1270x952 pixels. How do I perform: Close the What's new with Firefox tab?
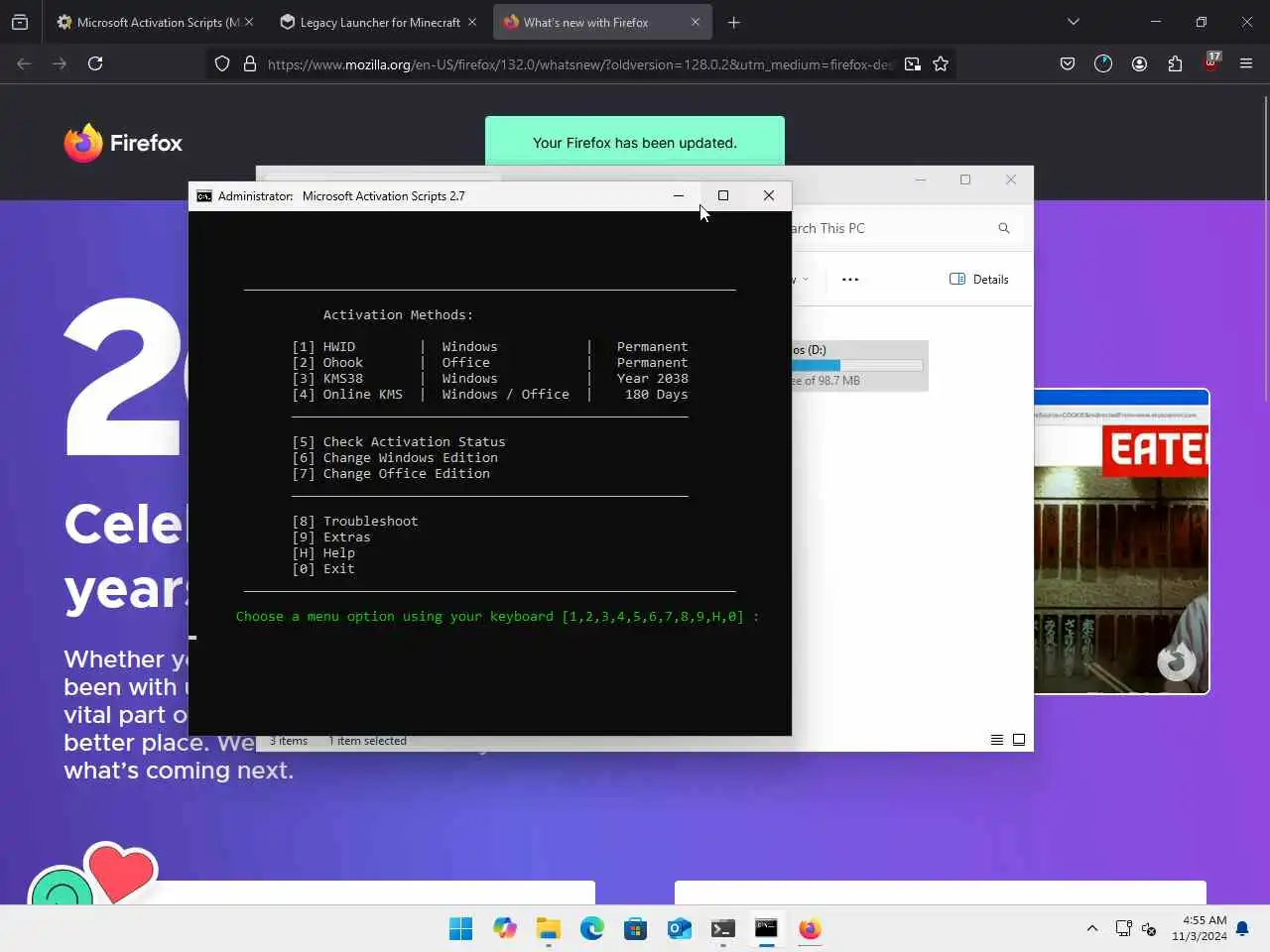[696, 22]
